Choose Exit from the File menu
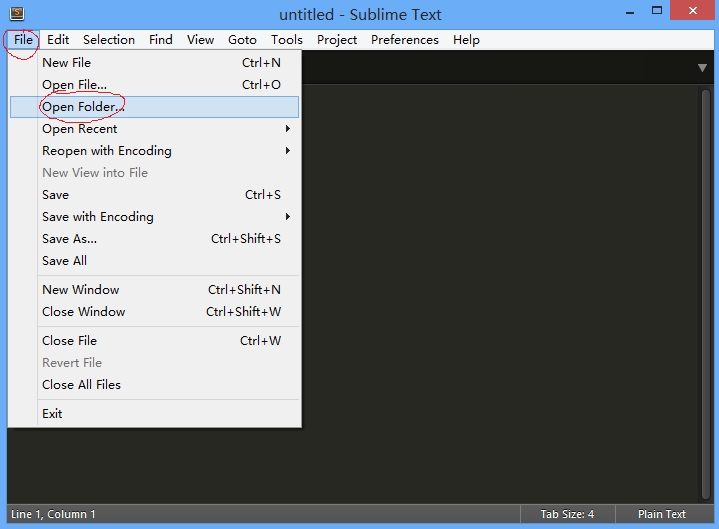This screenshot has width=719, height=529. click(155, 414)
